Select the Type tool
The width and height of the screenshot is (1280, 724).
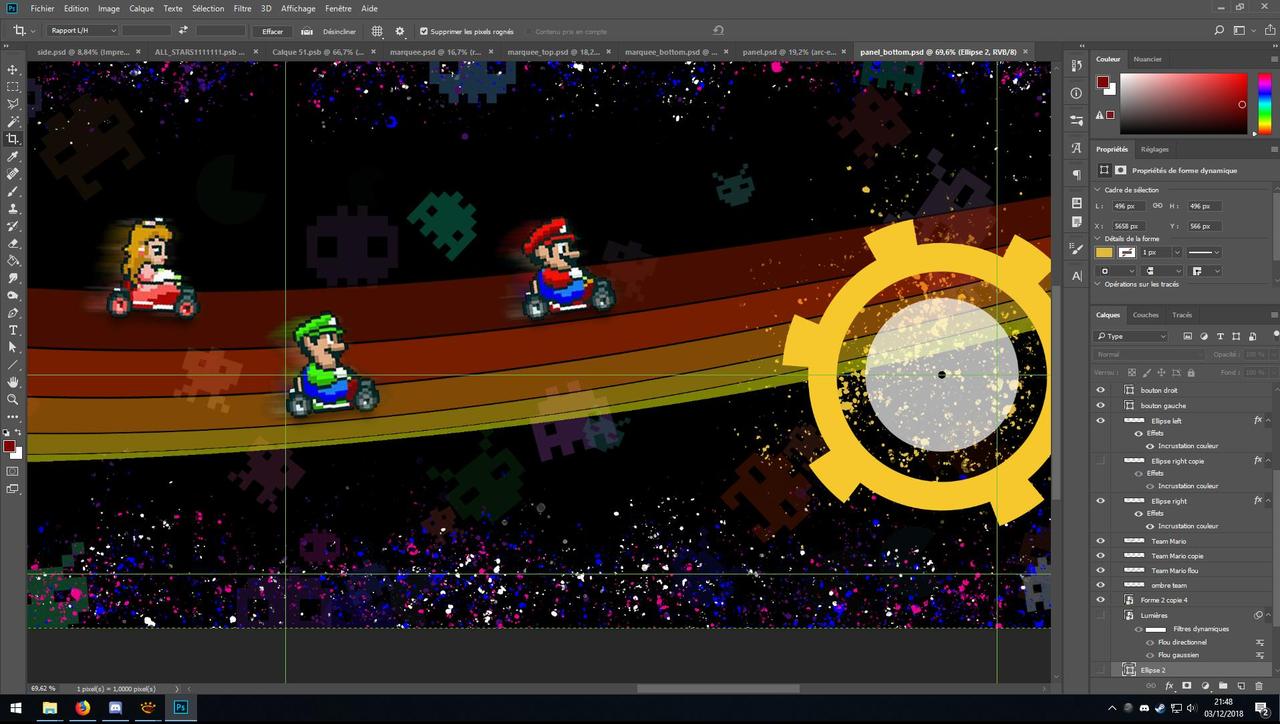pyautogui.click(x=13, y=329)
